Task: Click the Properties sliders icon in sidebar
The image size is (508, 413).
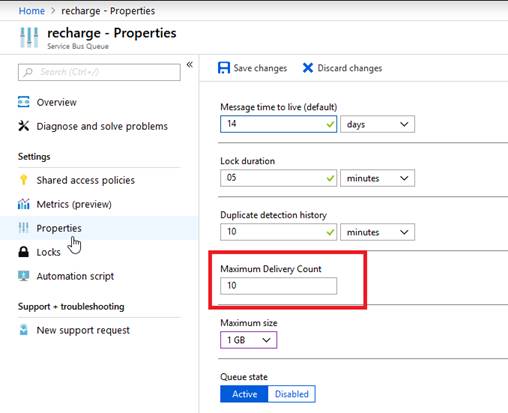Action: pos(24,228)
